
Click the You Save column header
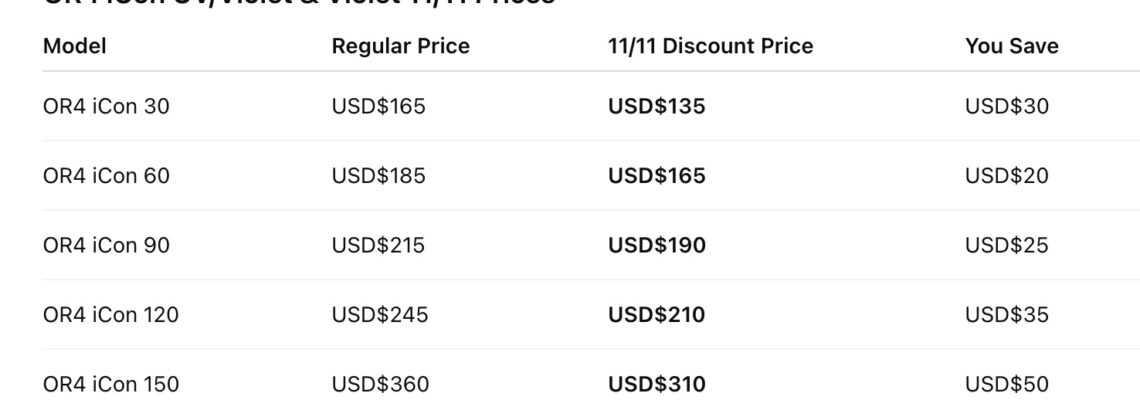click(x=1011, y=46)
